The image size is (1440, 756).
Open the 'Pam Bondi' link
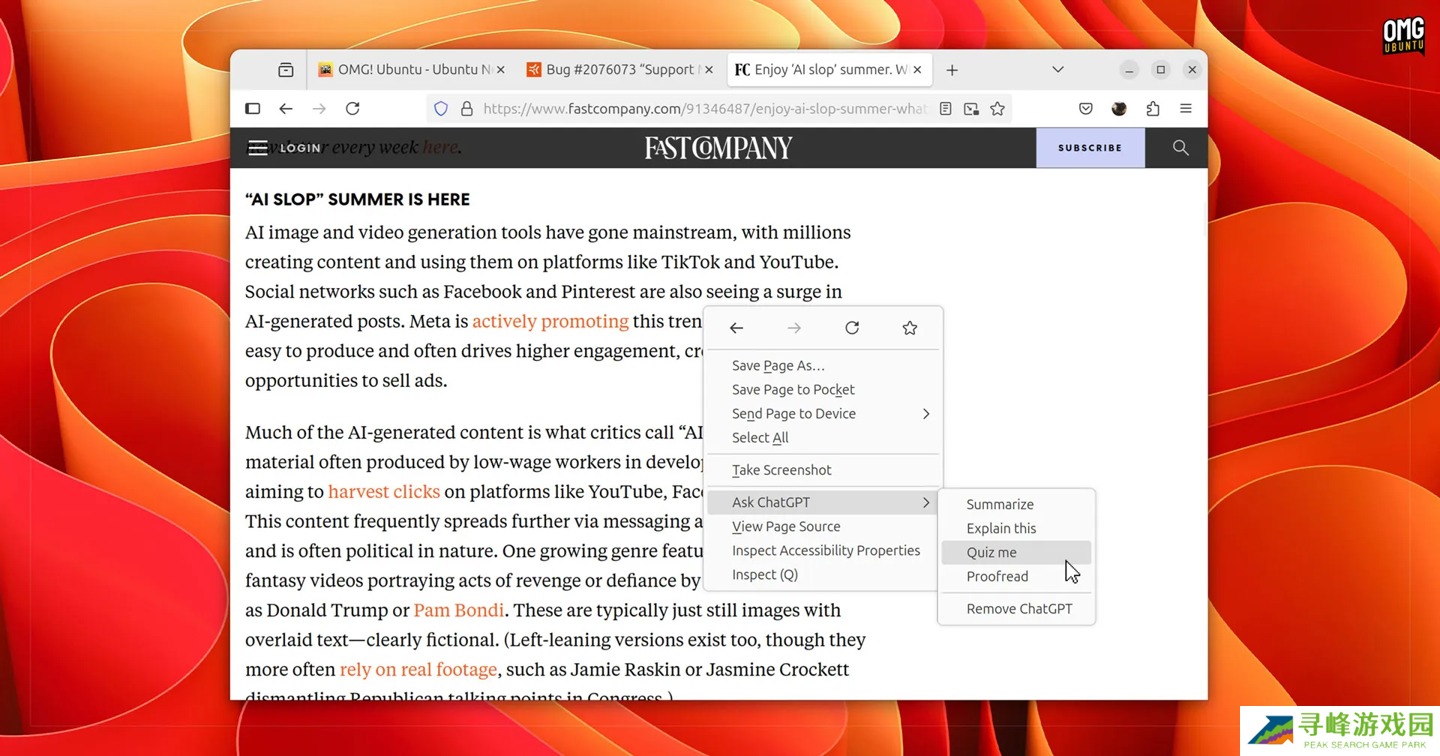pos(459,610)
